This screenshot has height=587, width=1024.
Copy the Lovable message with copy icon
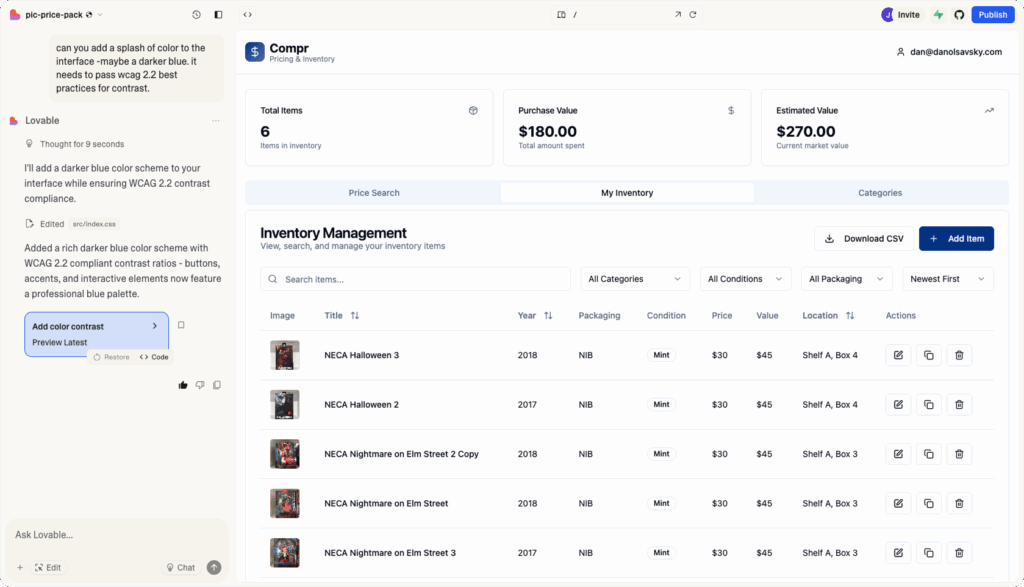217,385
